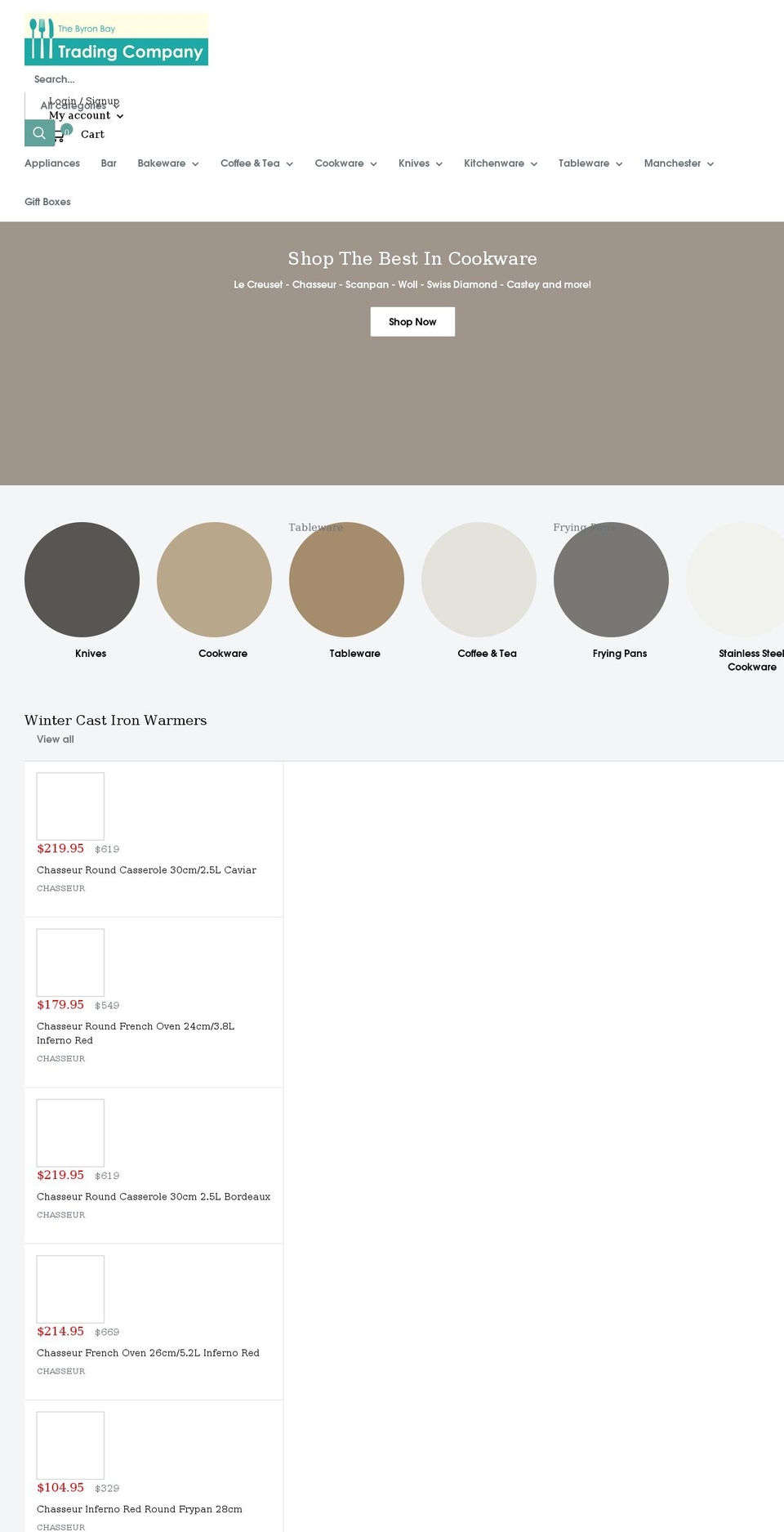Select the Stainless Steel Cookware category circle
This screenshot has width=784, height=1532.
735,579
